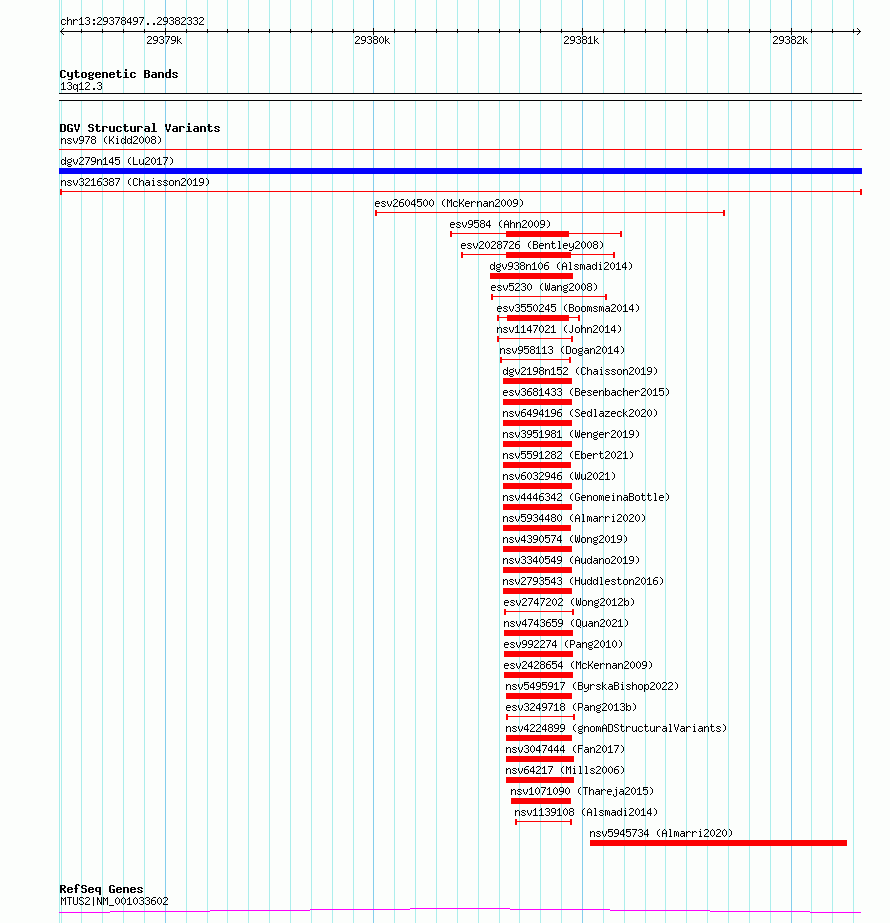The image size is (890, 923).
Task: Click the 29382k ruler position
Action: click(x=790, y=40)
